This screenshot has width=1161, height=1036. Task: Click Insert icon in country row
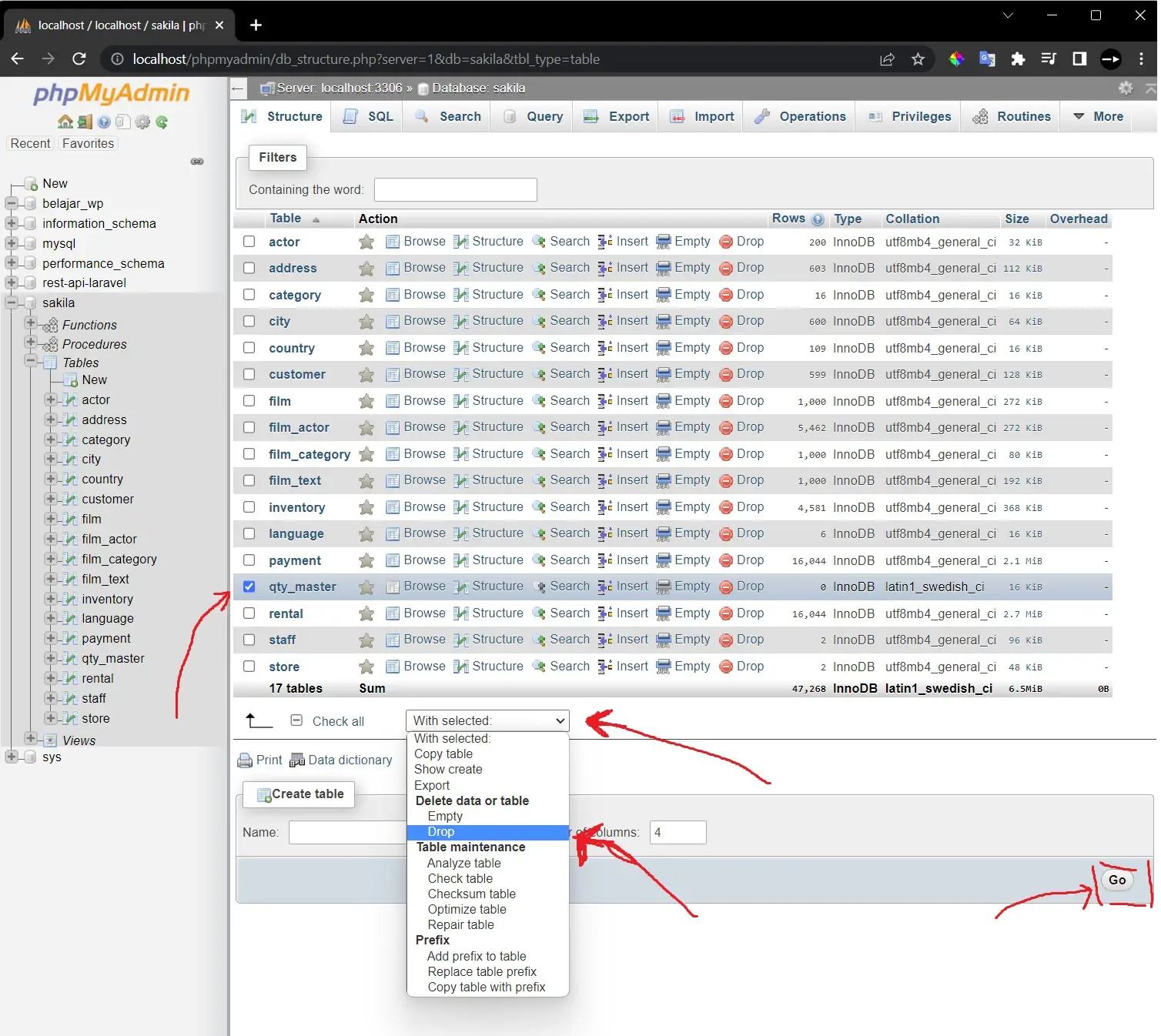pos(605,348)
